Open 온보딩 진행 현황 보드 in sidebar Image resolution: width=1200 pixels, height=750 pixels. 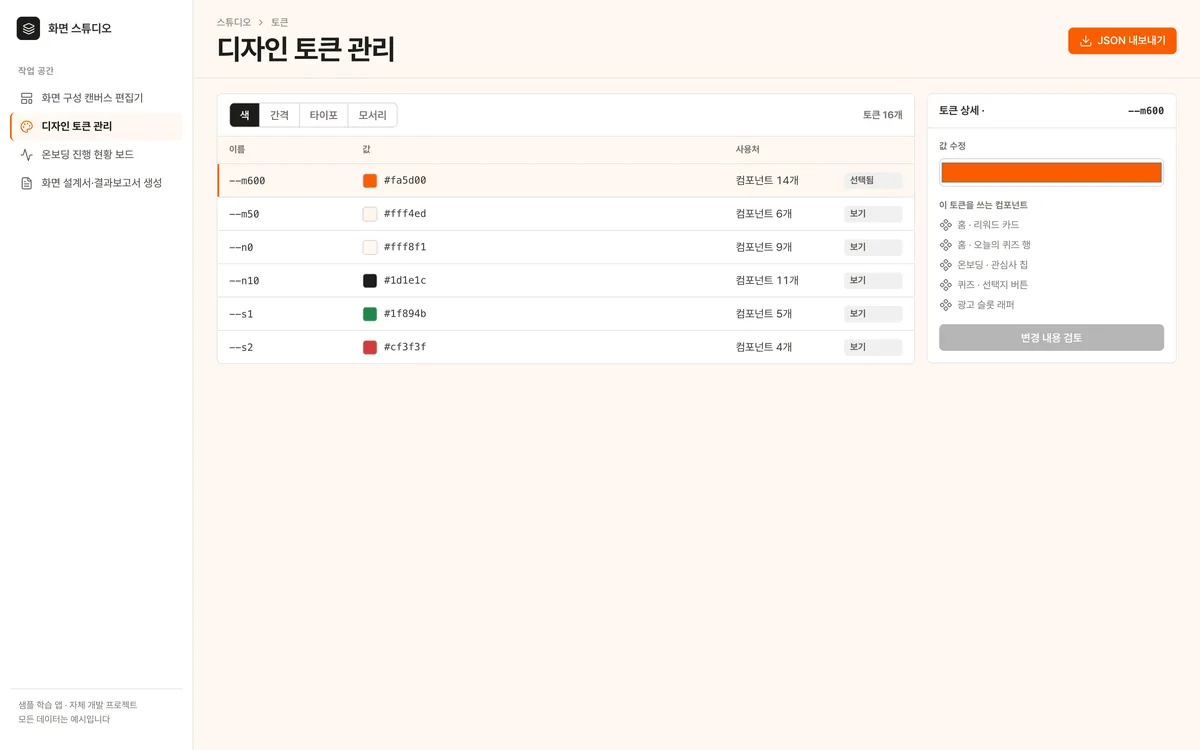pyautogui.click(x=96, y=154)
